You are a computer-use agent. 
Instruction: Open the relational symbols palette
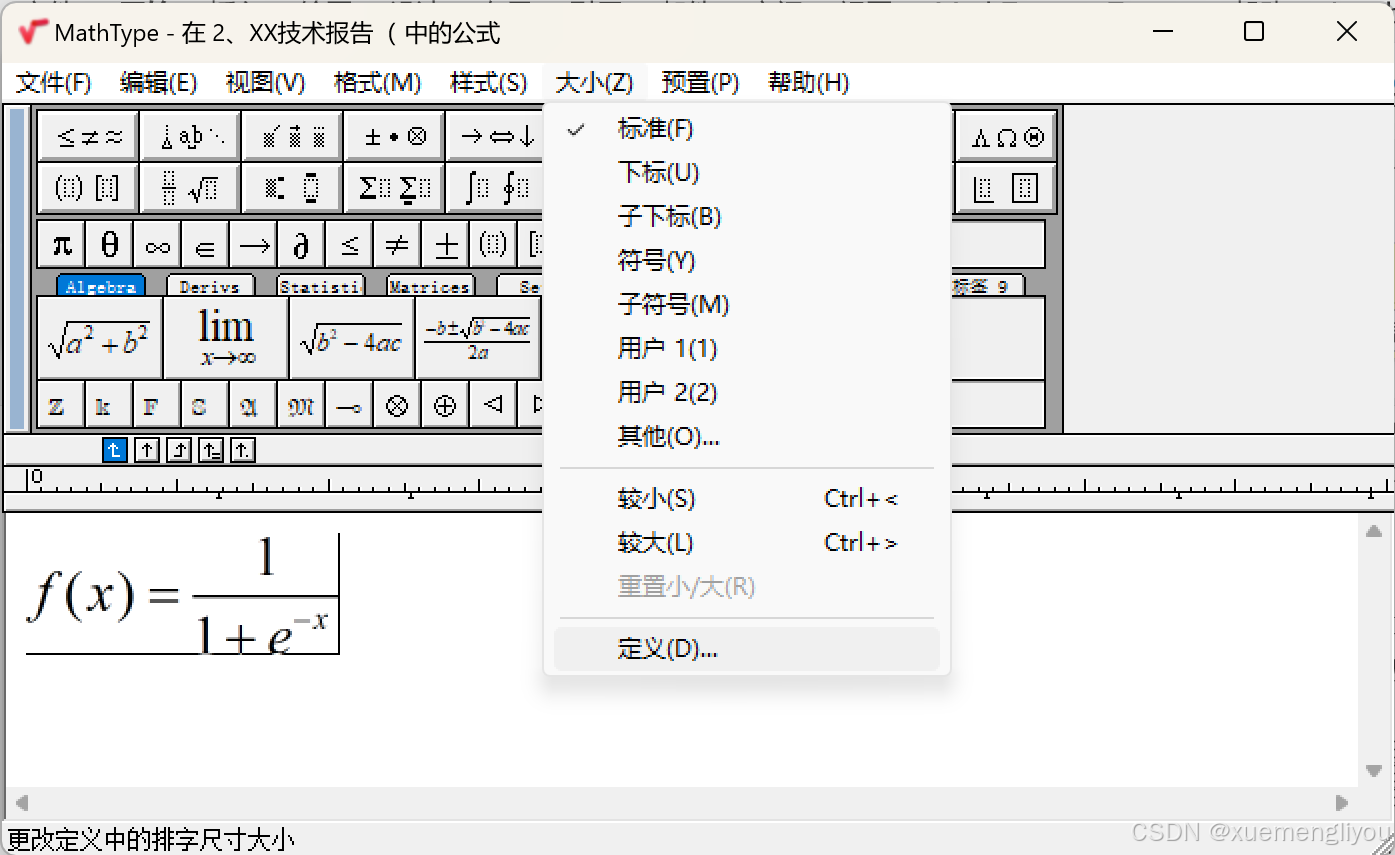87,135
